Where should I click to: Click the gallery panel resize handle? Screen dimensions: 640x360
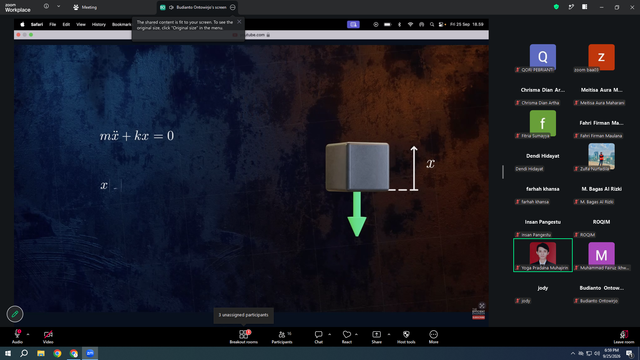tap(503, 172)
